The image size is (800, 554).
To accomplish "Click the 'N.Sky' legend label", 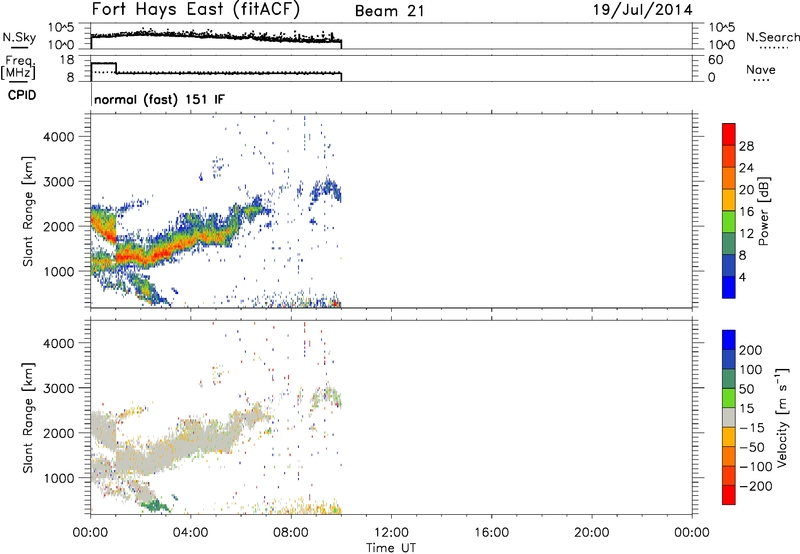I will 19,37.
